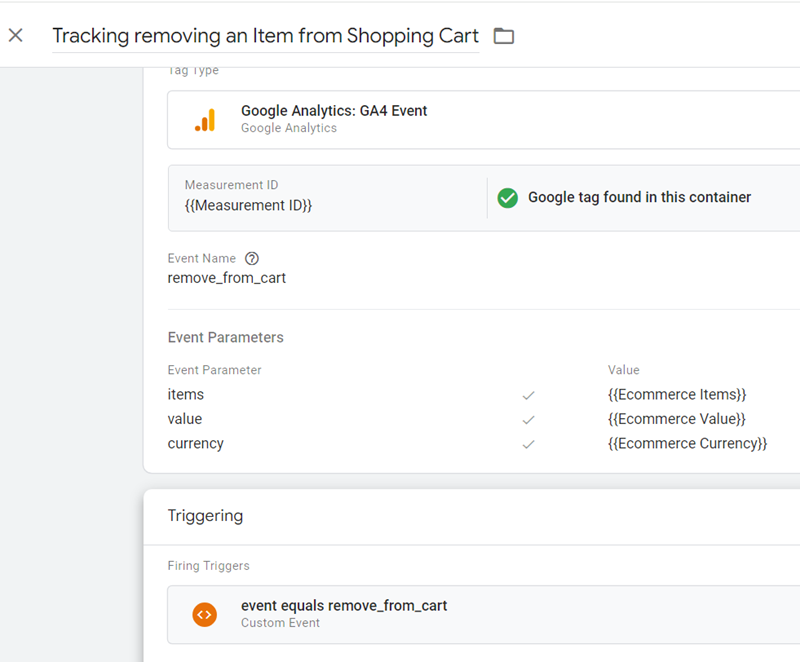Screen dimensions: 800x662
Task: Open the Triggering configuration section
Action: [206, 516]
